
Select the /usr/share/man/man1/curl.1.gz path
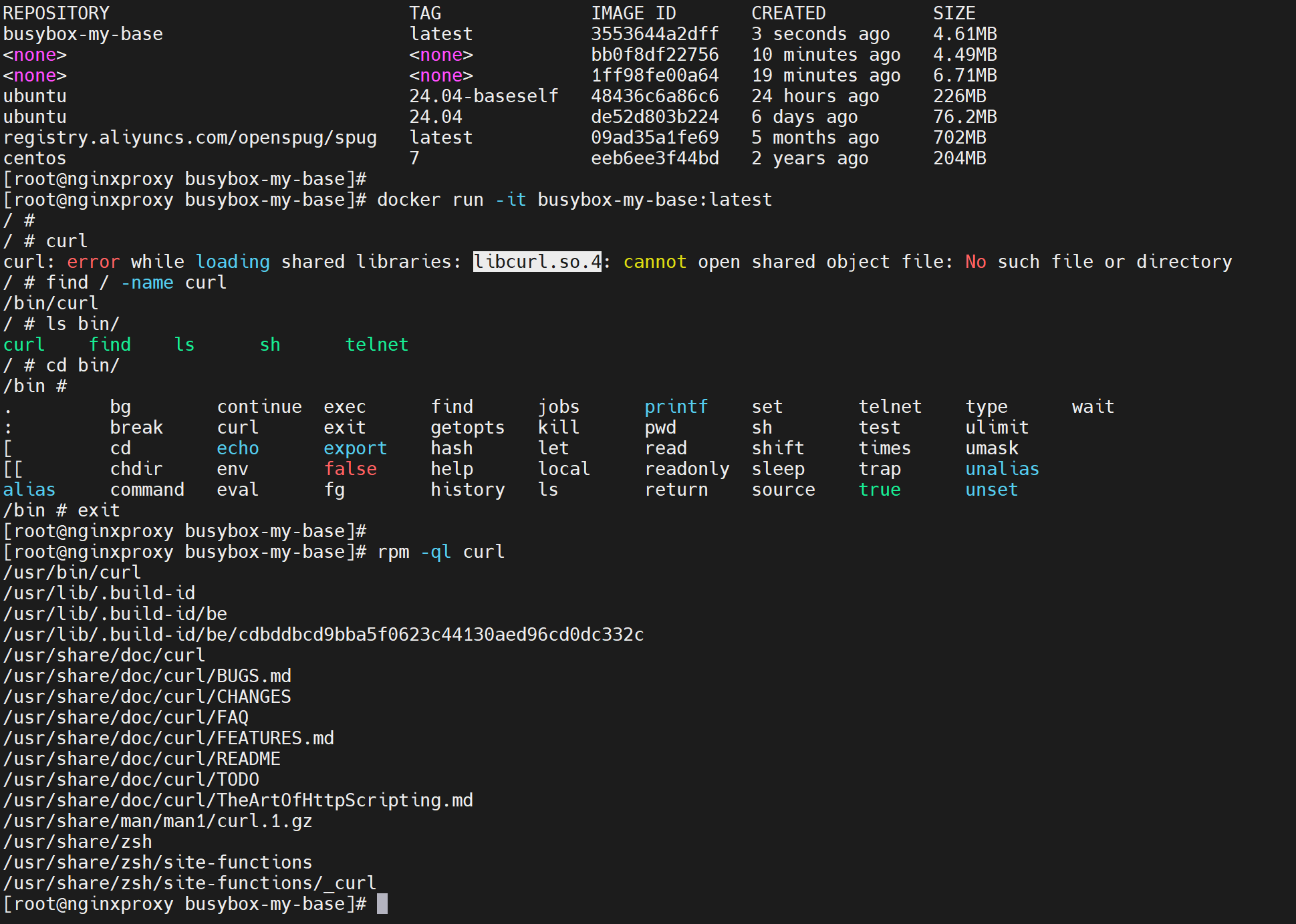tap(157, 820)
